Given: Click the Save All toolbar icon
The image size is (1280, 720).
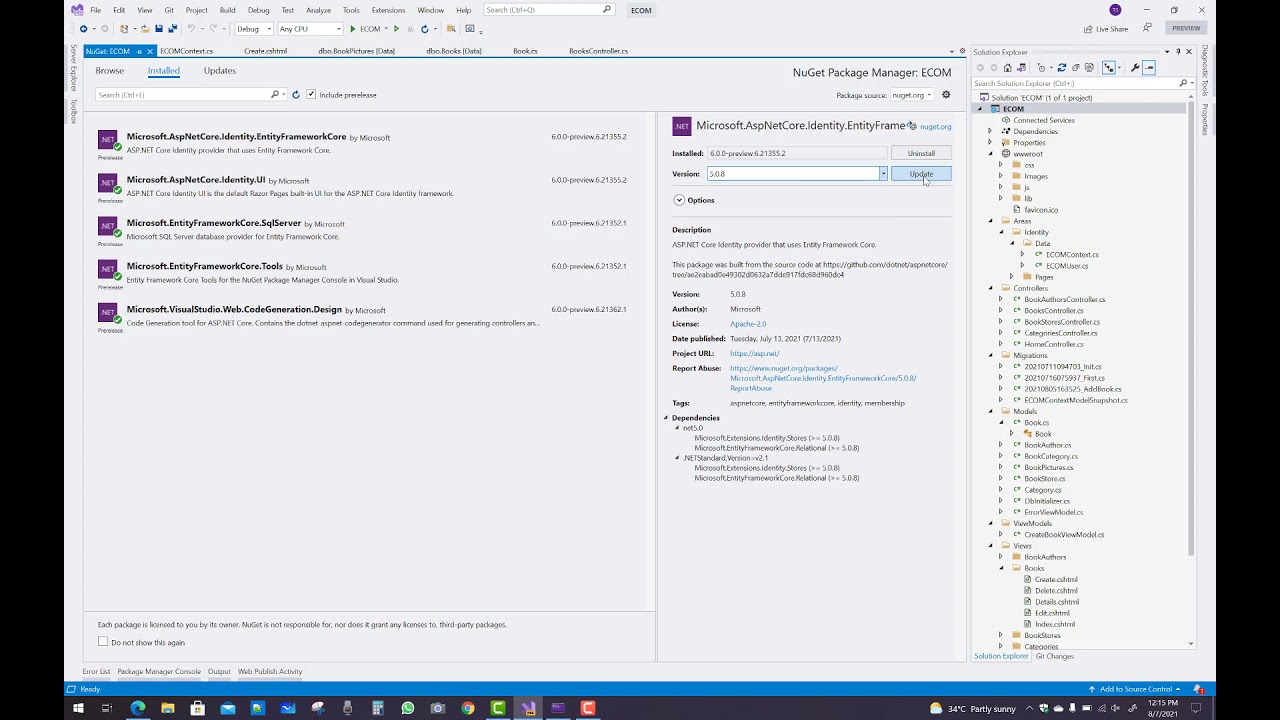Looking at the screenshot, I should (x=173, y=29).
